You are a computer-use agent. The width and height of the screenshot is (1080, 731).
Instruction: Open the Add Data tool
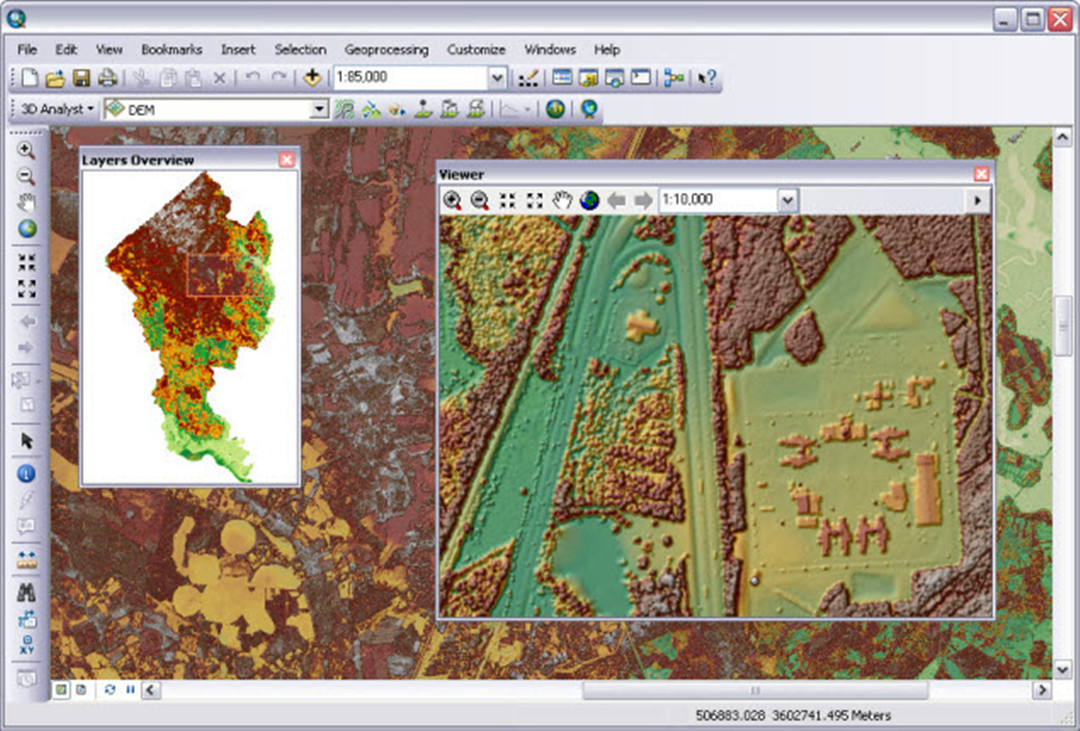tap(310, 76)
